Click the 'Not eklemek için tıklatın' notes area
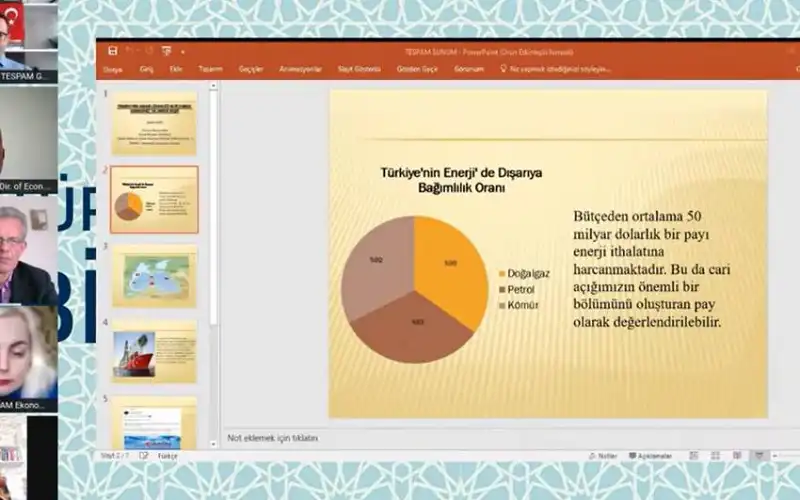Screen dimensions: 800x500 tap(273, 438)
